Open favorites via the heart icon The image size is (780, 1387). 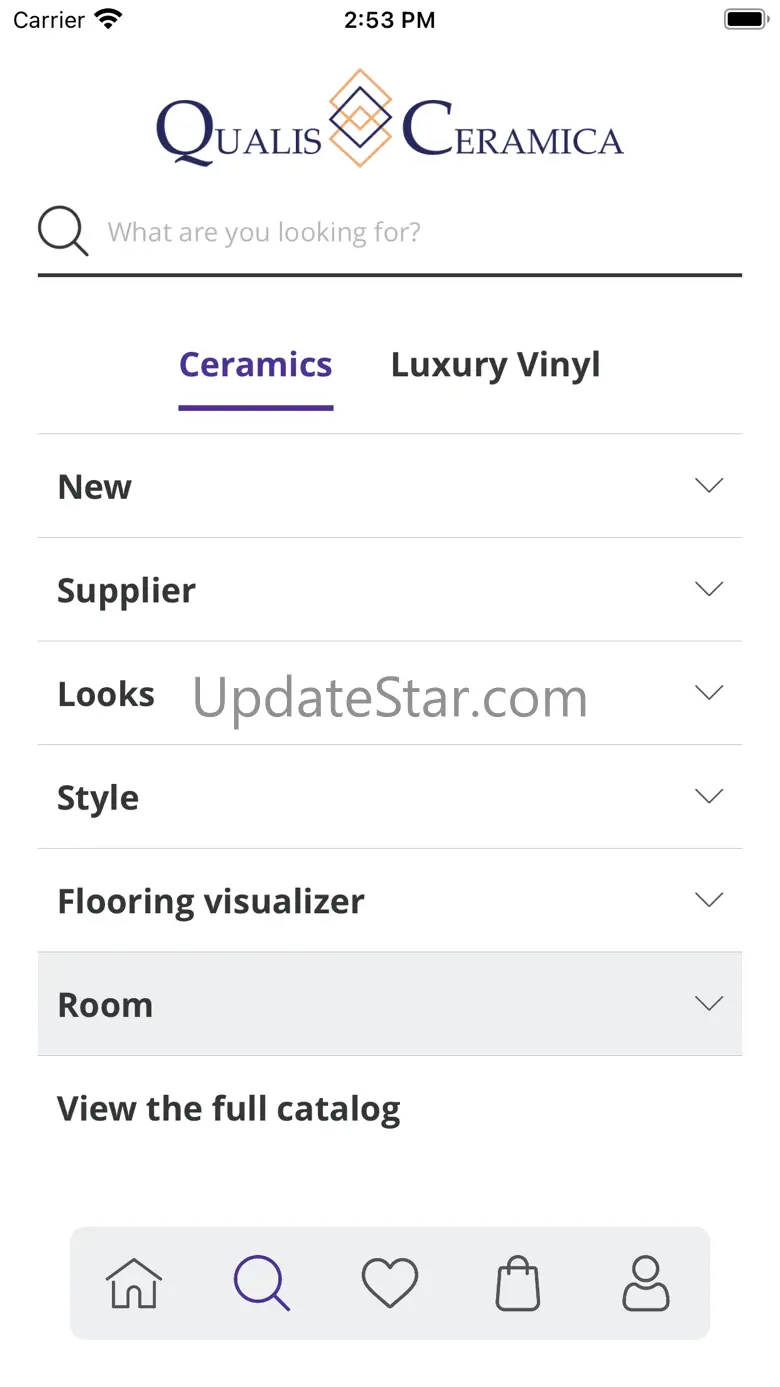390,1283
